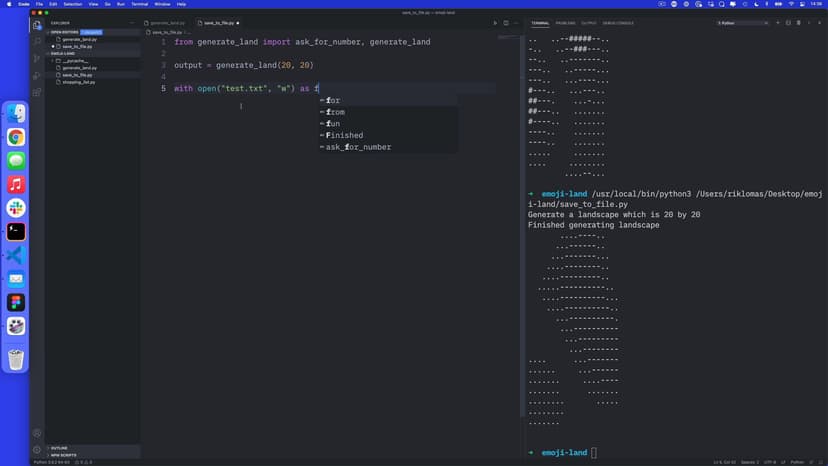Open the Extensions view in activity bar
828x466 pixels.
click(x=37, y=91)
